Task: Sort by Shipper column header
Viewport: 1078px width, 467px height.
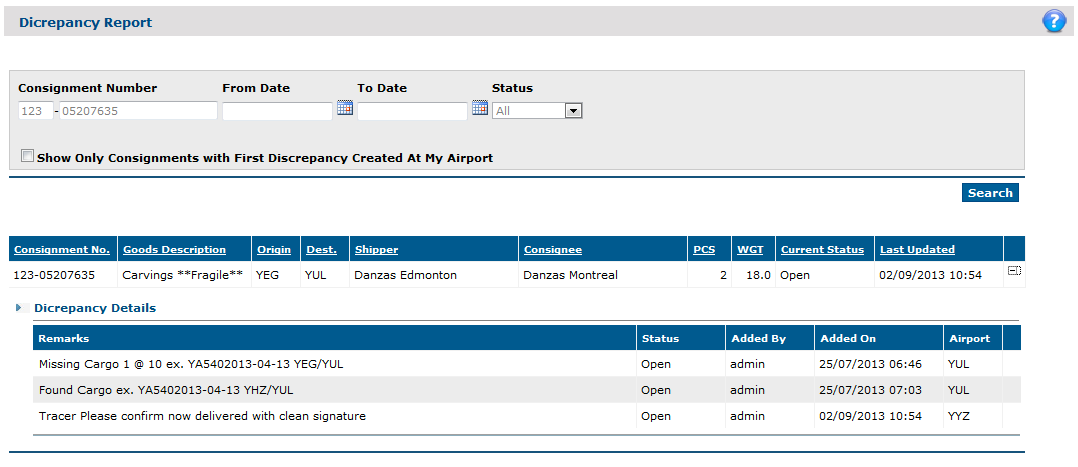Action: point(376,250)
